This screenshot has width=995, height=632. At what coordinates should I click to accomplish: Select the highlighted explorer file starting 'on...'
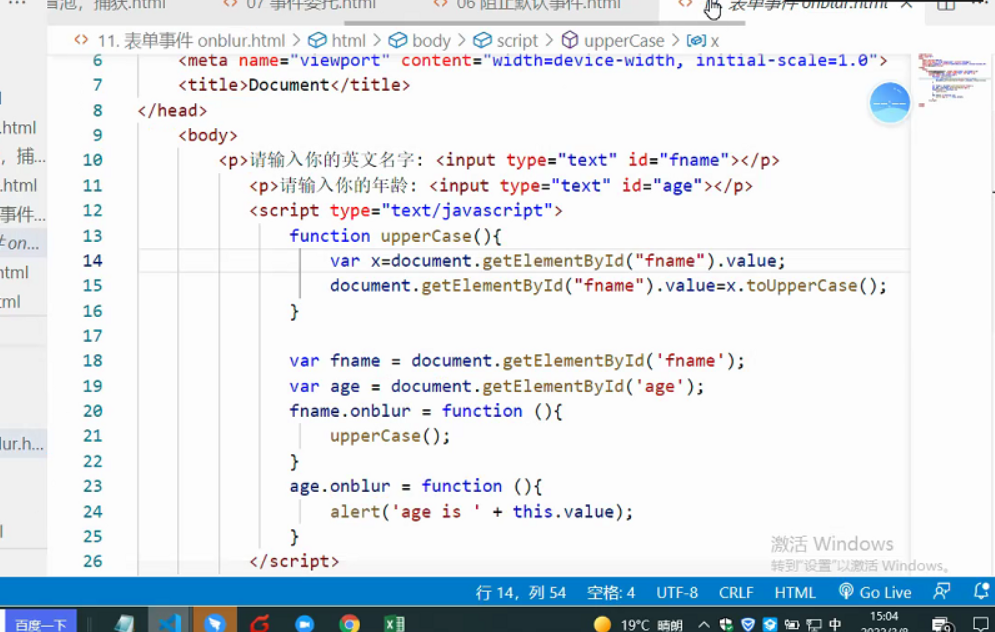pos(23,243)
